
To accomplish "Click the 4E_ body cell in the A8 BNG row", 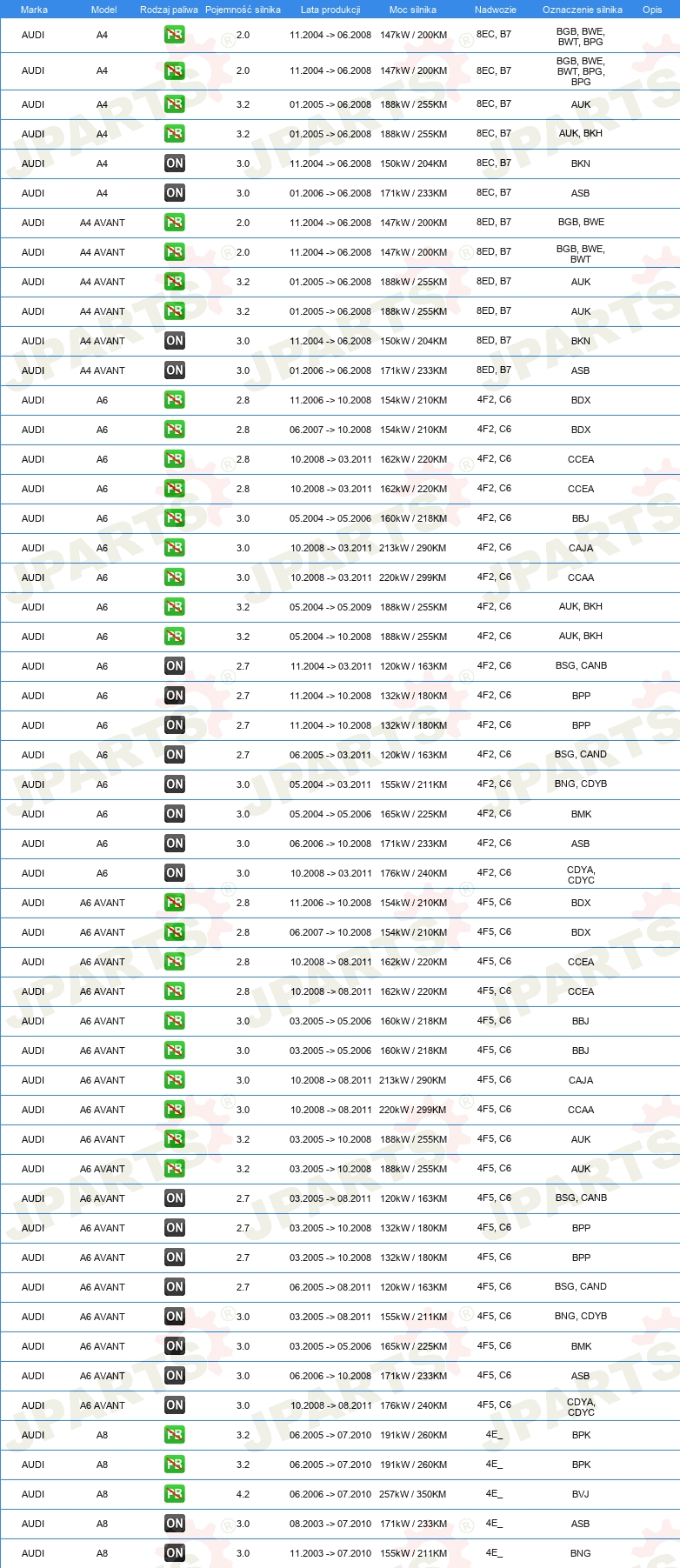I will 494,1552.
